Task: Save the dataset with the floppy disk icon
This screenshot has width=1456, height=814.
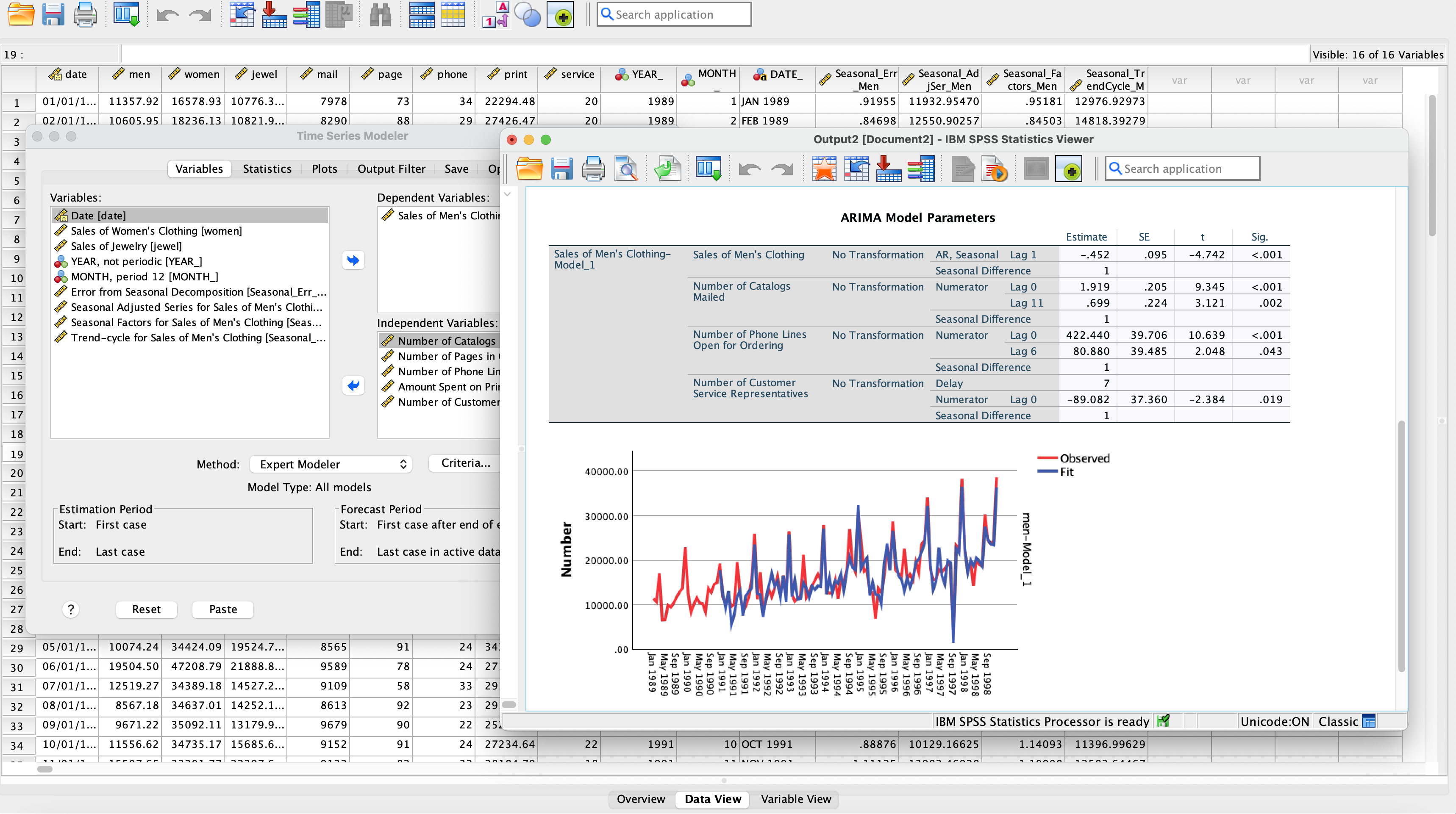Action: pos(54,14)
